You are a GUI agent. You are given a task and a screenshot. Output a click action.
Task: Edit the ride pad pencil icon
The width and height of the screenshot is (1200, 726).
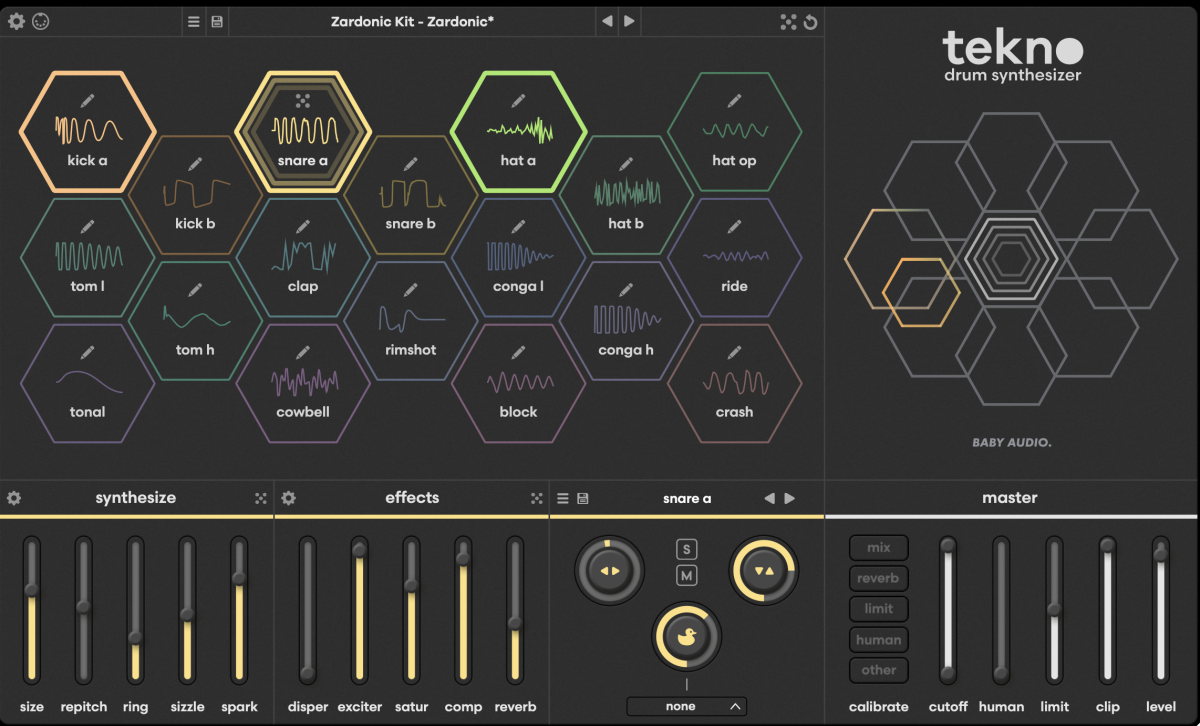tap(734, 226)
